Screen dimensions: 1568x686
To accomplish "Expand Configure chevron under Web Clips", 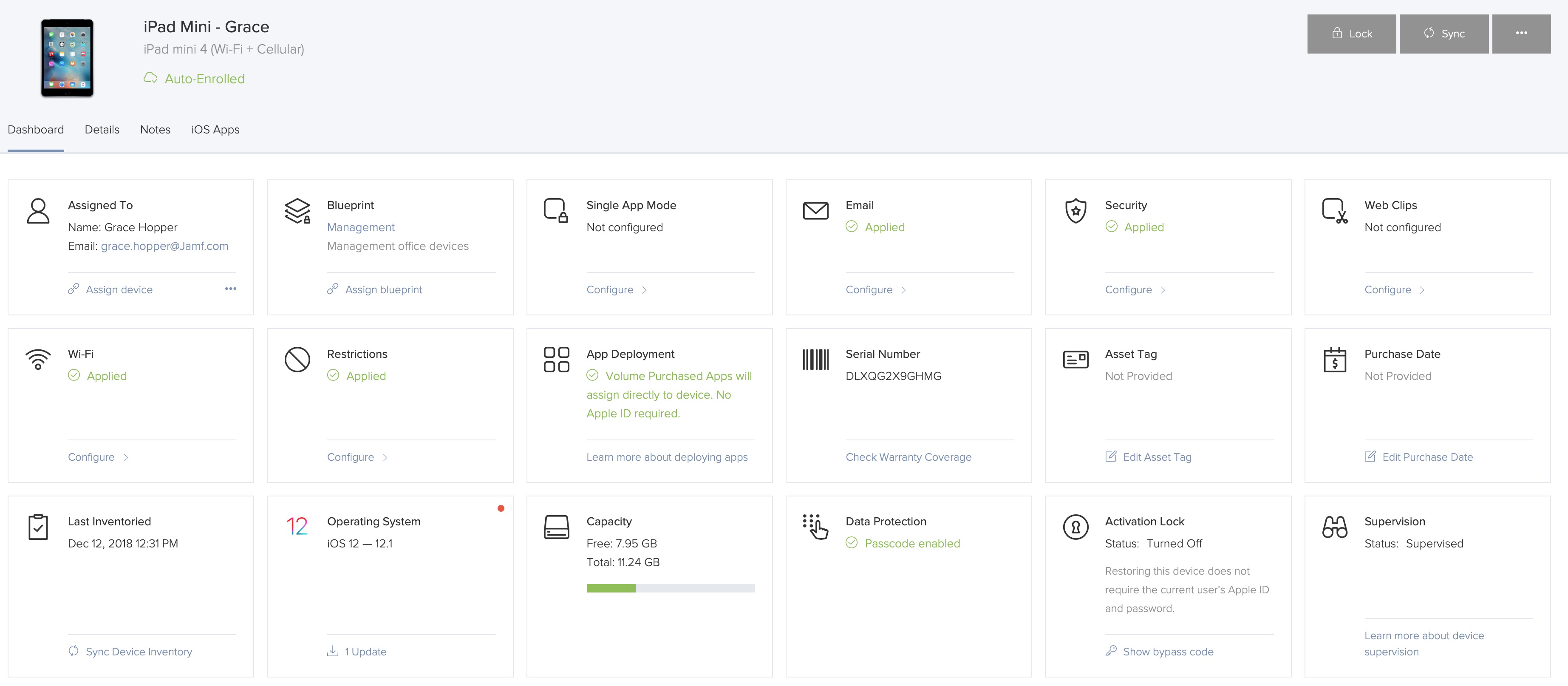I will click(x=1422, y=290).
